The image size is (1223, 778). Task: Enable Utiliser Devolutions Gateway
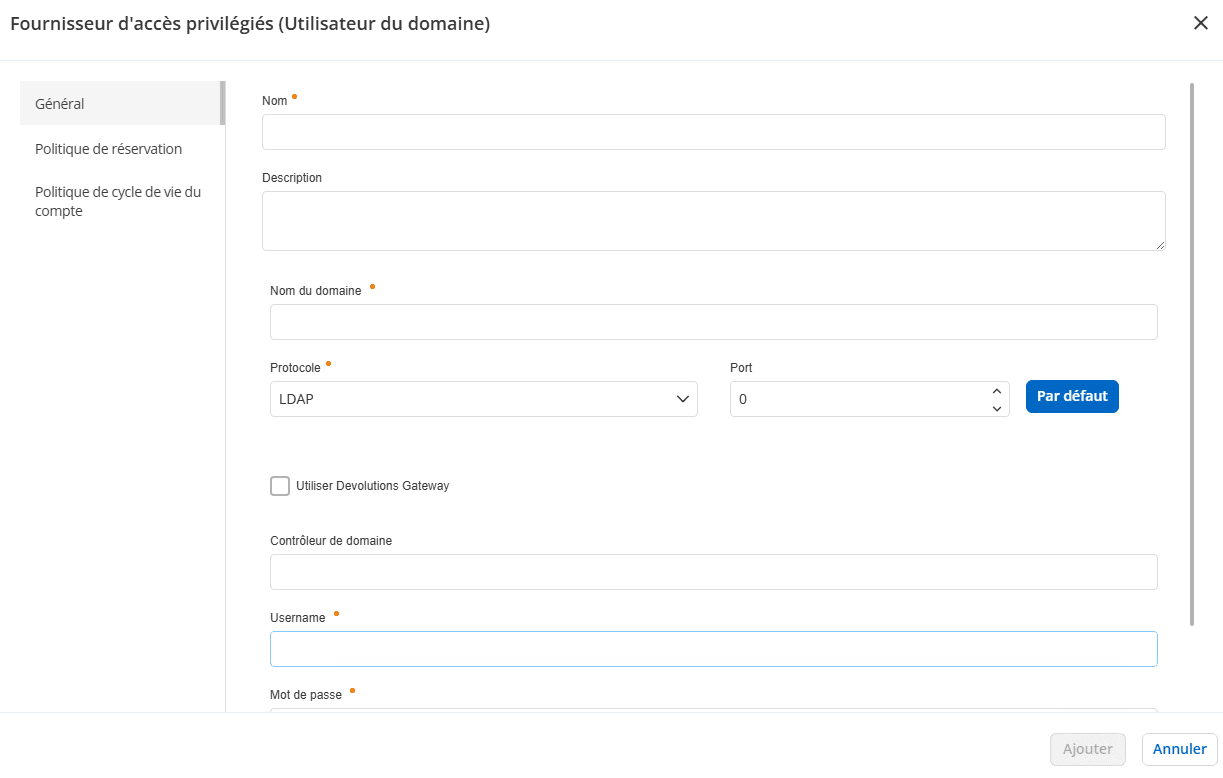(x=280, y=486)
